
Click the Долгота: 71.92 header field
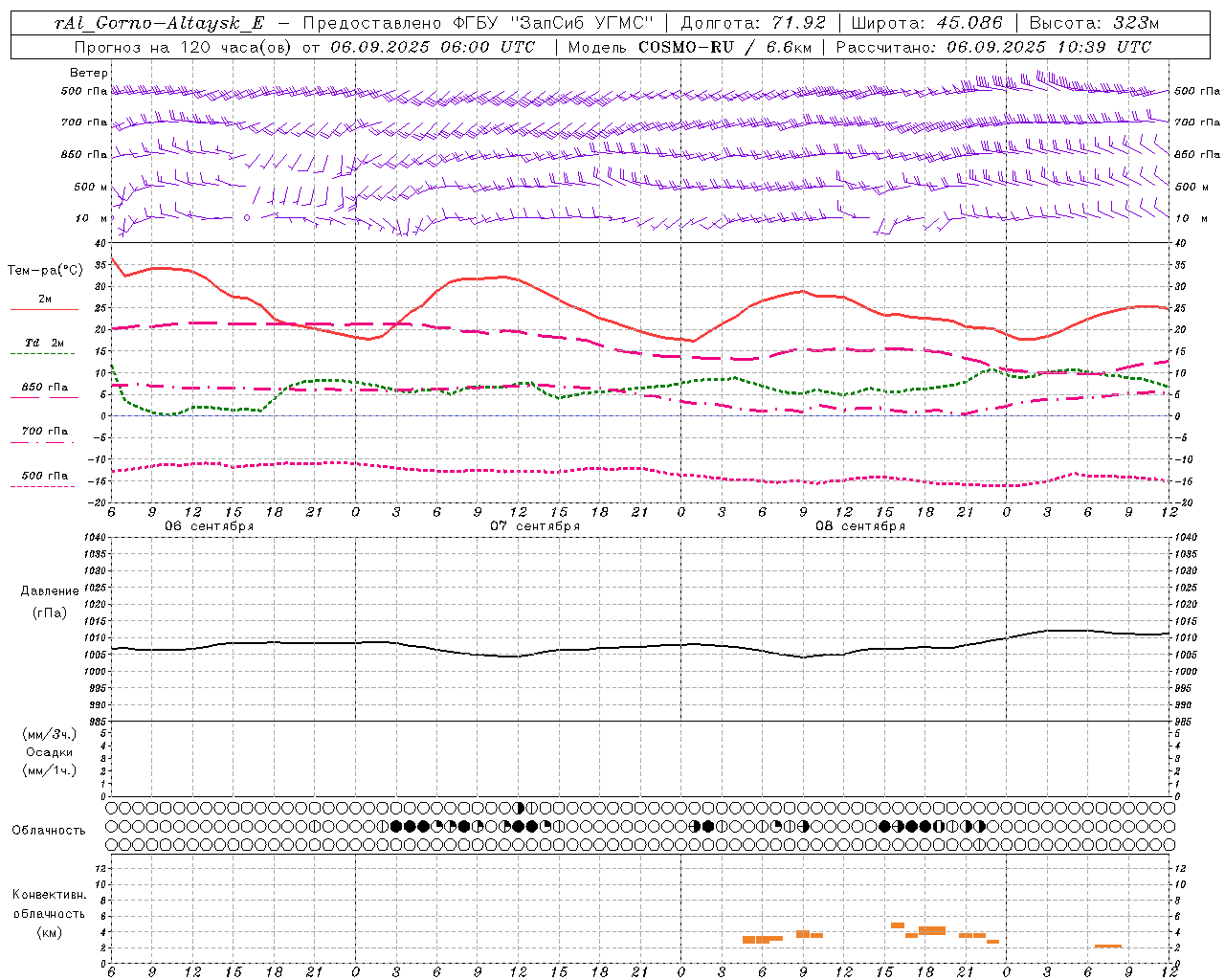[x=753, y=23]
